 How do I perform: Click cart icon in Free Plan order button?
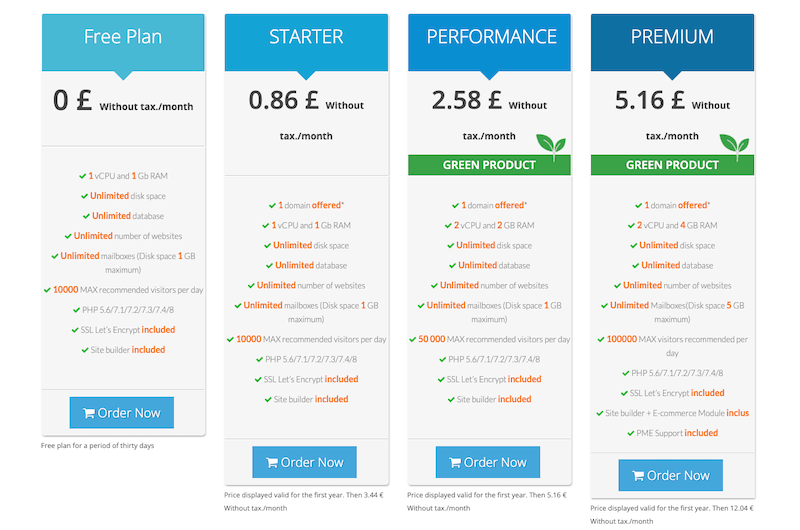(89, 413)
